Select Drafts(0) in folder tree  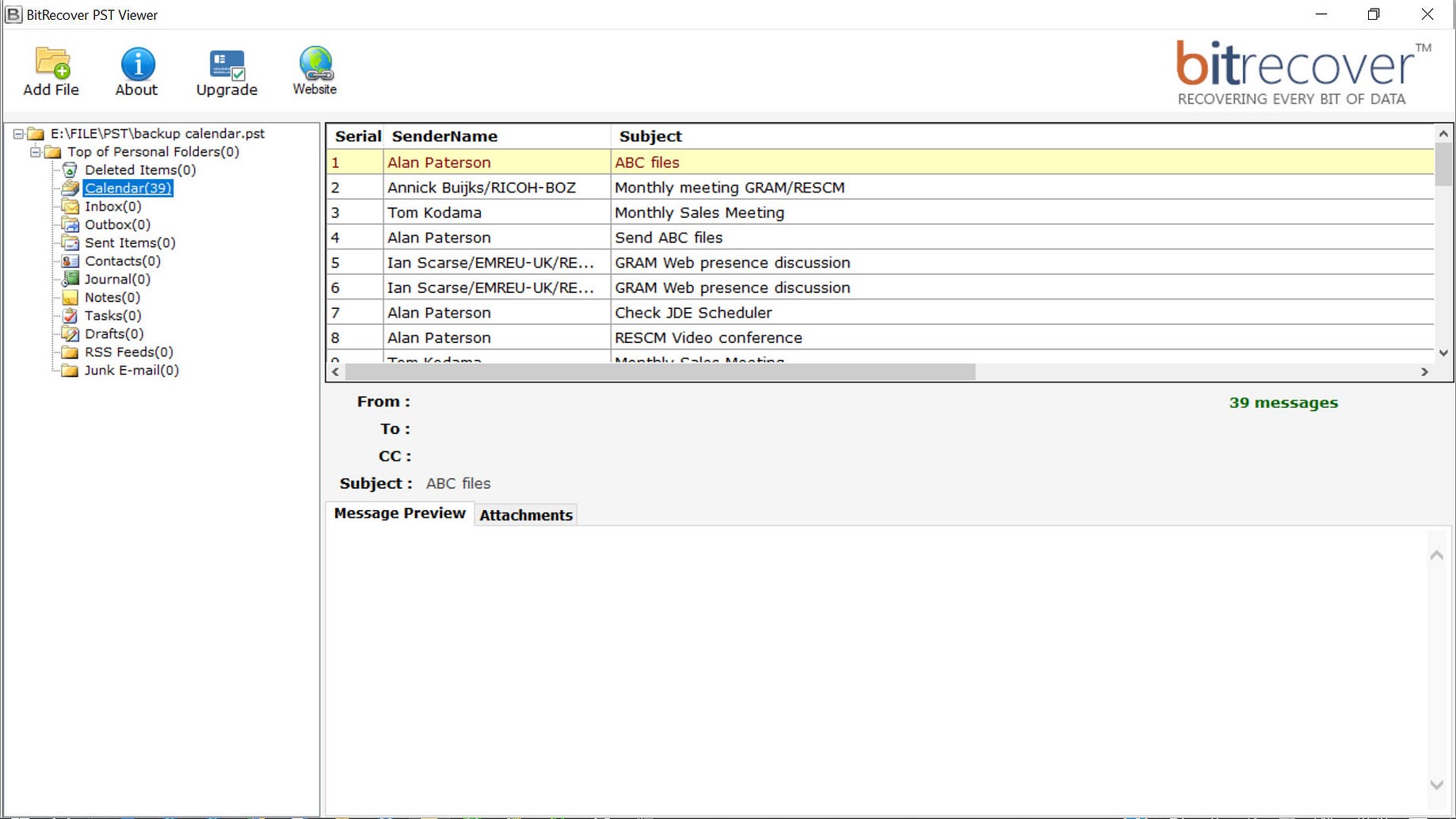tap(114, 333)
